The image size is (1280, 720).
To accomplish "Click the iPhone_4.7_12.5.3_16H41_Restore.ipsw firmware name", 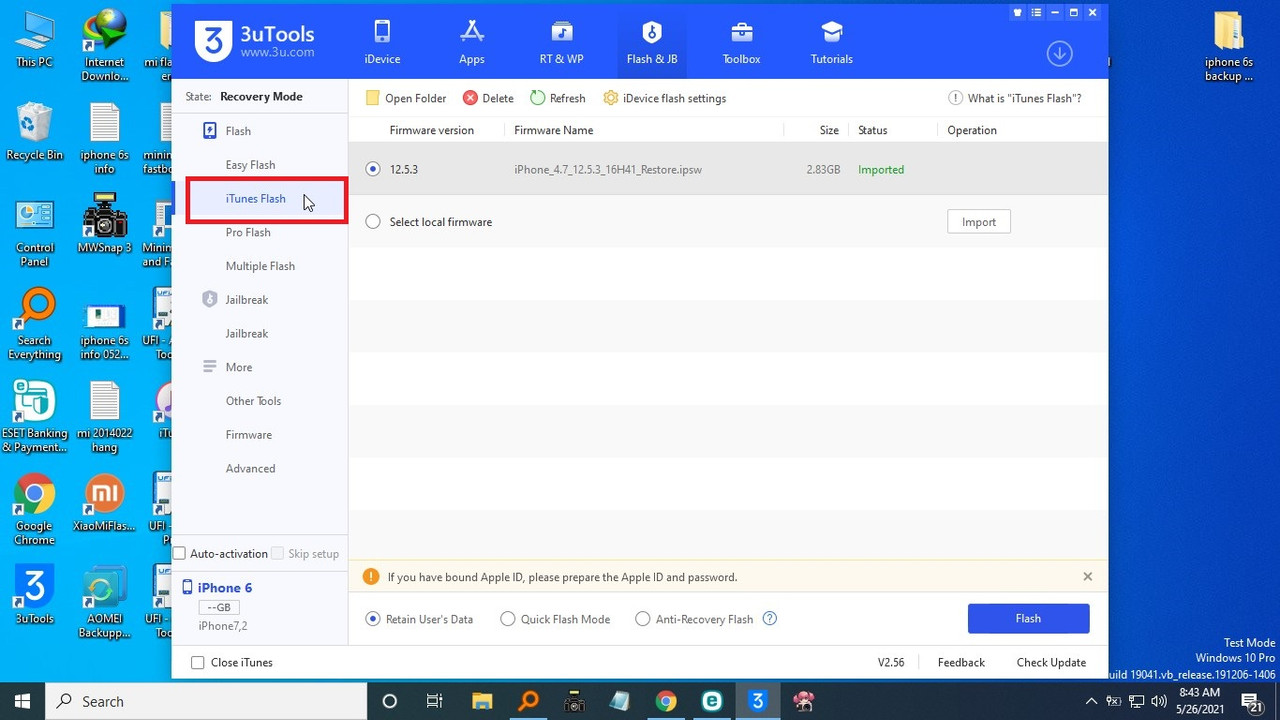I will [608, 170].
